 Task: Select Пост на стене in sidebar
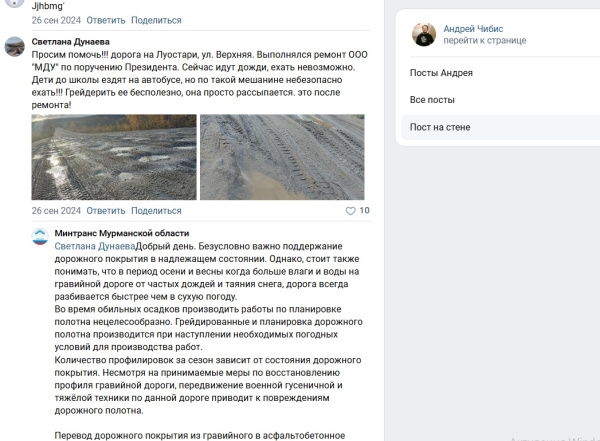point(440,127)
